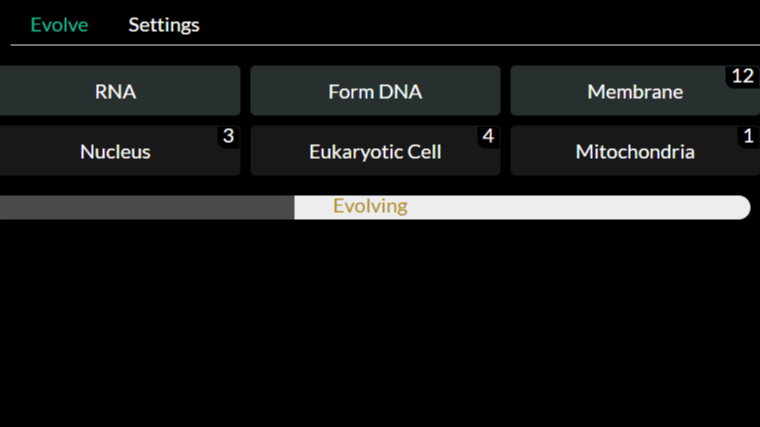Click the Nucleus button
The width and height of the screenshot is (760, 427).
pyautogui.click(x=116, y=152)
